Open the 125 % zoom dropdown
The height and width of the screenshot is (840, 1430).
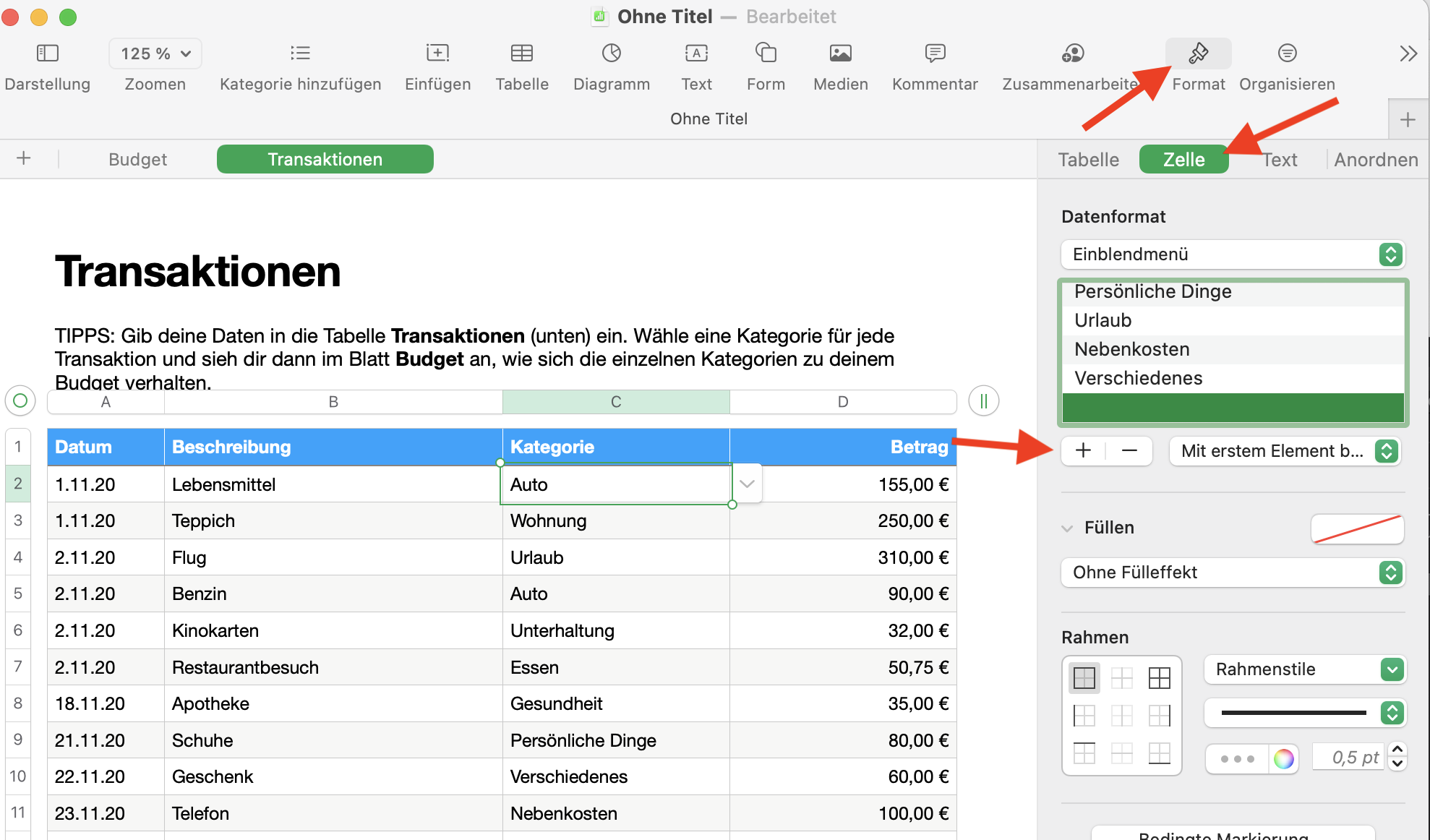coord(155,53)
